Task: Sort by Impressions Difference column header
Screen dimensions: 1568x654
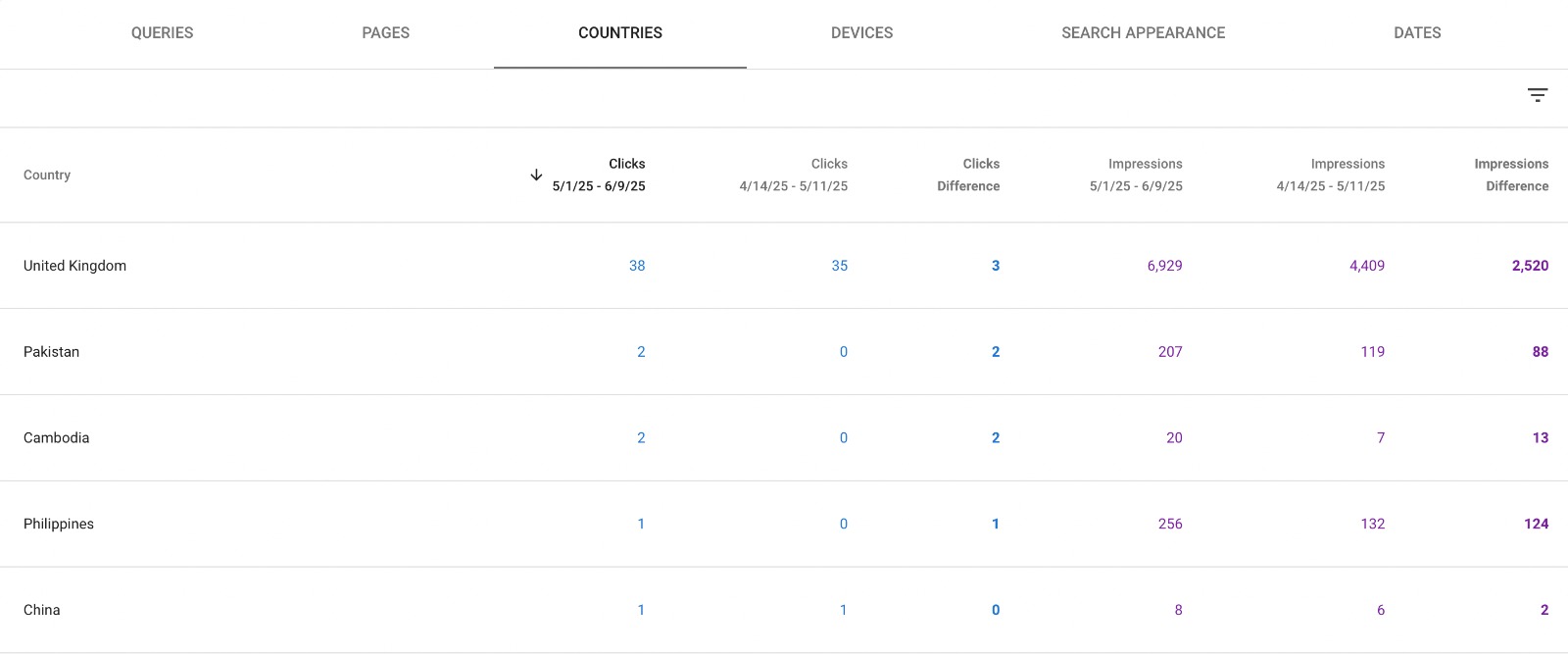Action: pos(1511,175)
